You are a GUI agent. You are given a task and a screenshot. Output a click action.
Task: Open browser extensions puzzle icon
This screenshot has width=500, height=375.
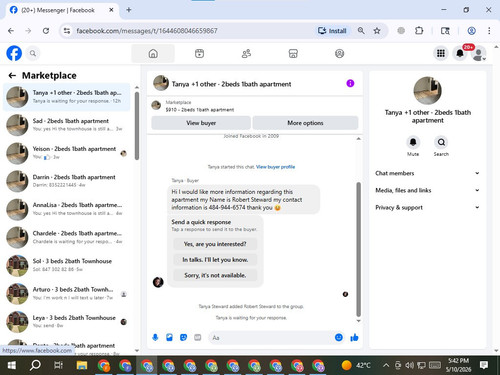click(419, 31)
